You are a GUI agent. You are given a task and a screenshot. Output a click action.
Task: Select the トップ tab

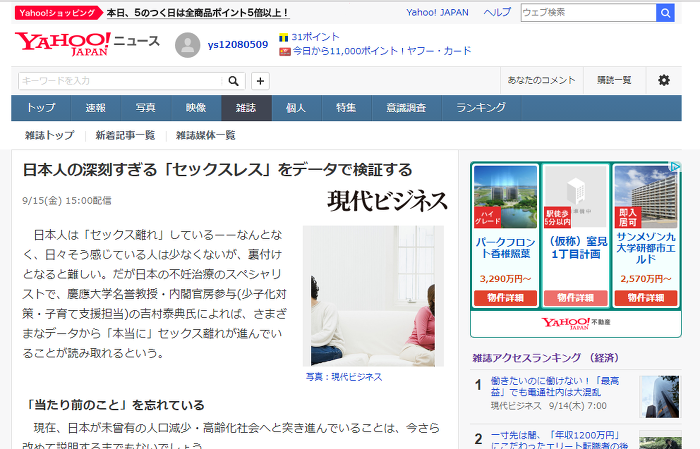click(x=41, y=108)
